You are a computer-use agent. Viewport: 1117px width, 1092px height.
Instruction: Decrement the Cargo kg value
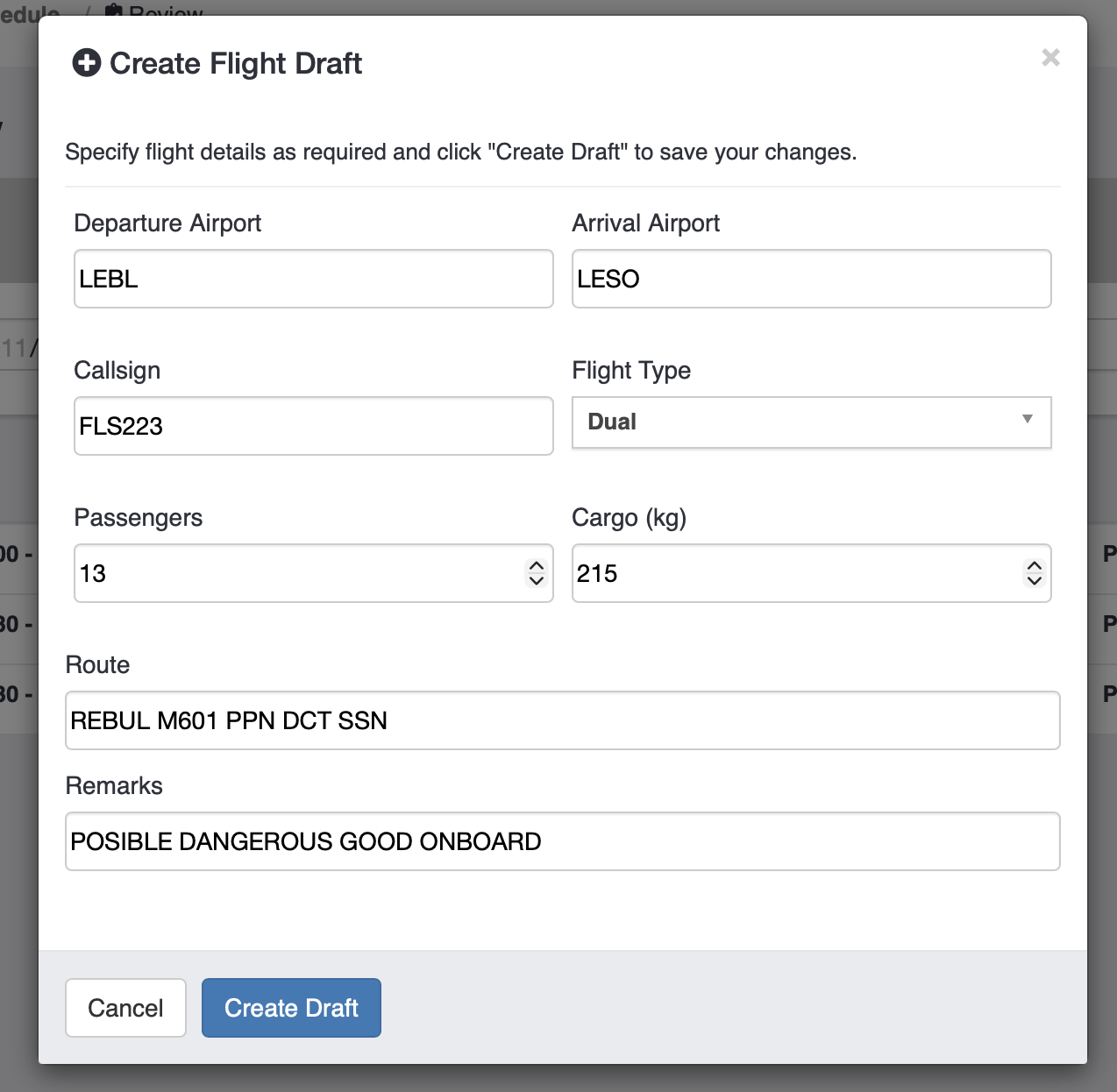(1035, 580)
